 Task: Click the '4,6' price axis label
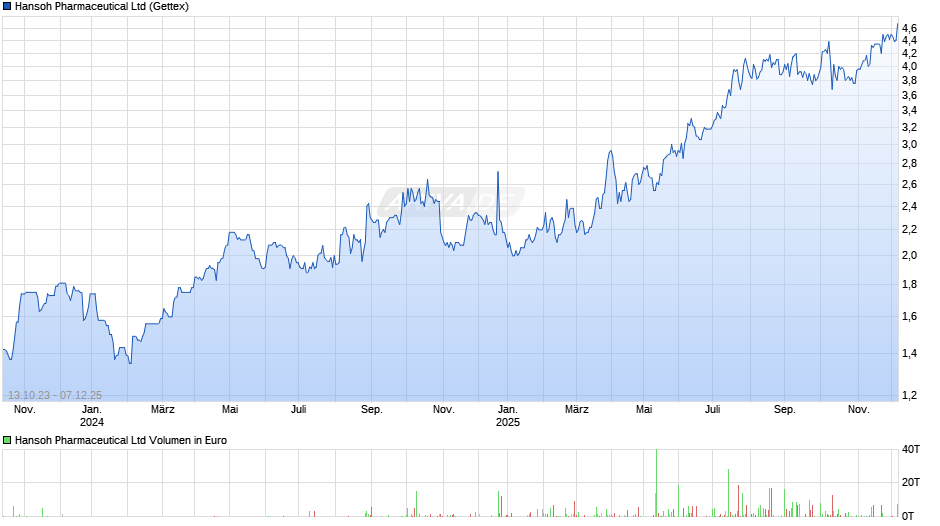pyautogui.click(x=909, y=28)
